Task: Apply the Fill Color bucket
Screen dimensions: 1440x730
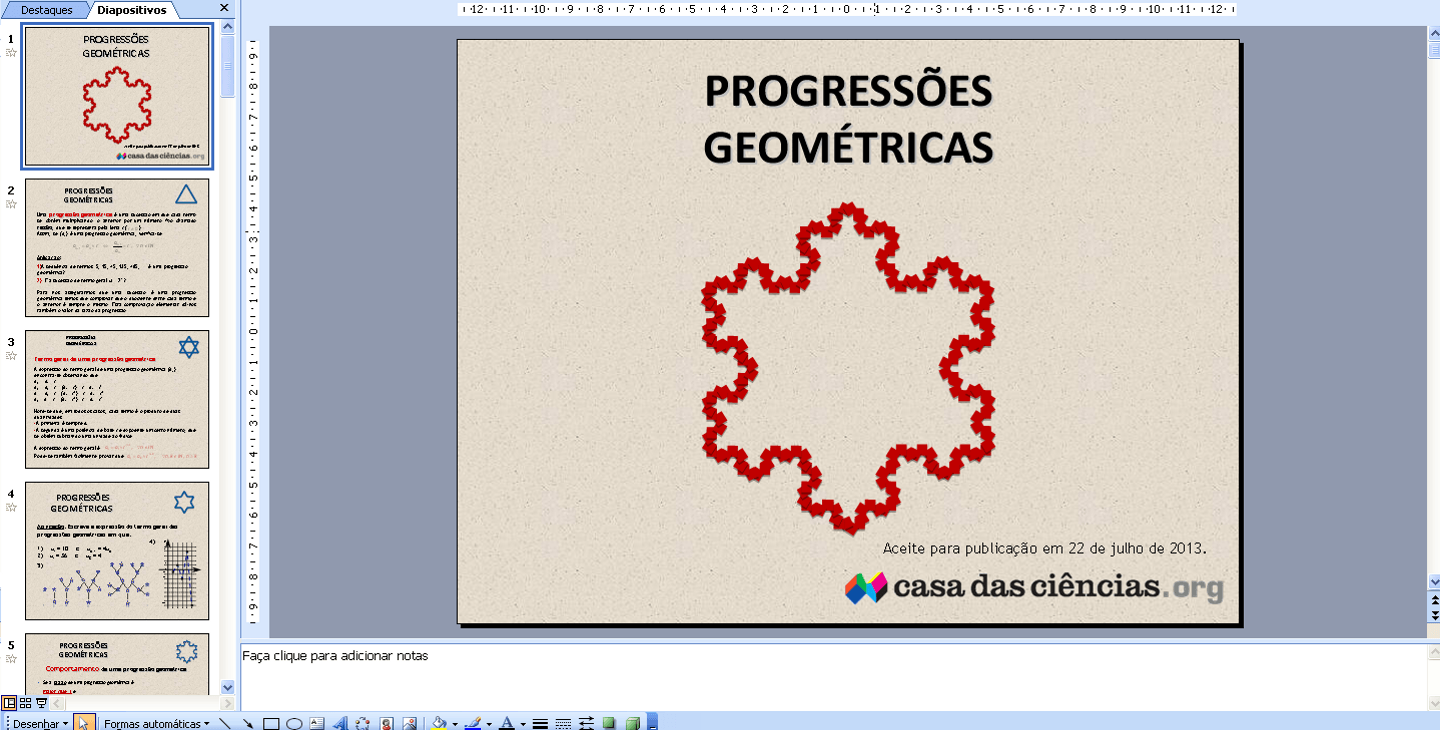Action: tap(438, 723)
